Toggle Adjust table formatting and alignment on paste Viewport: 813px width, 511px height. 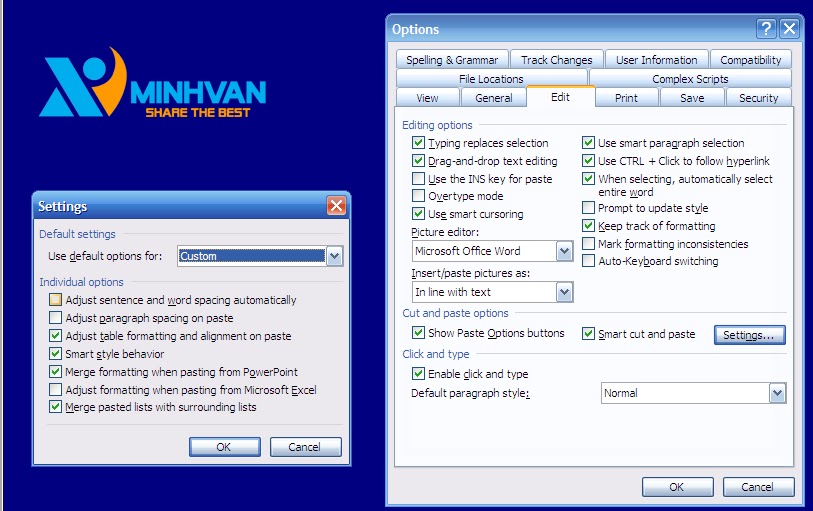click(55, 335)
